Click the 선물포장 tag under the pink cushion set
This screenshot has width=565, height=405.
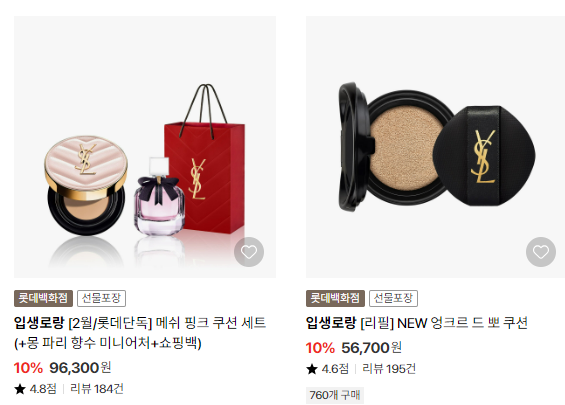point(101,298)
